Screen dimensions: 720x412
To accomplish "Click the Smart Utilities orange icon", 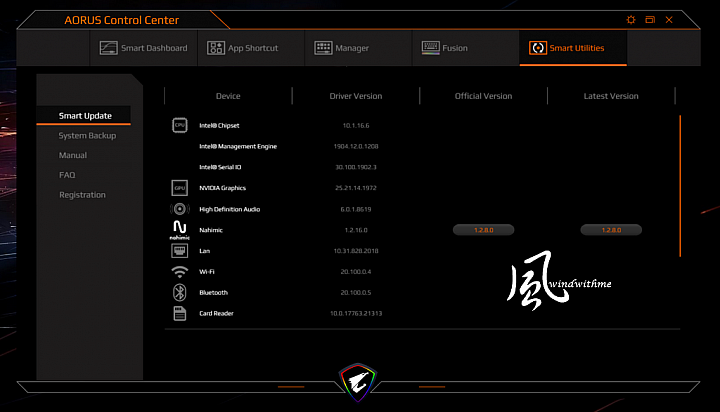I will pyautogui.click(x=538, y=48).
